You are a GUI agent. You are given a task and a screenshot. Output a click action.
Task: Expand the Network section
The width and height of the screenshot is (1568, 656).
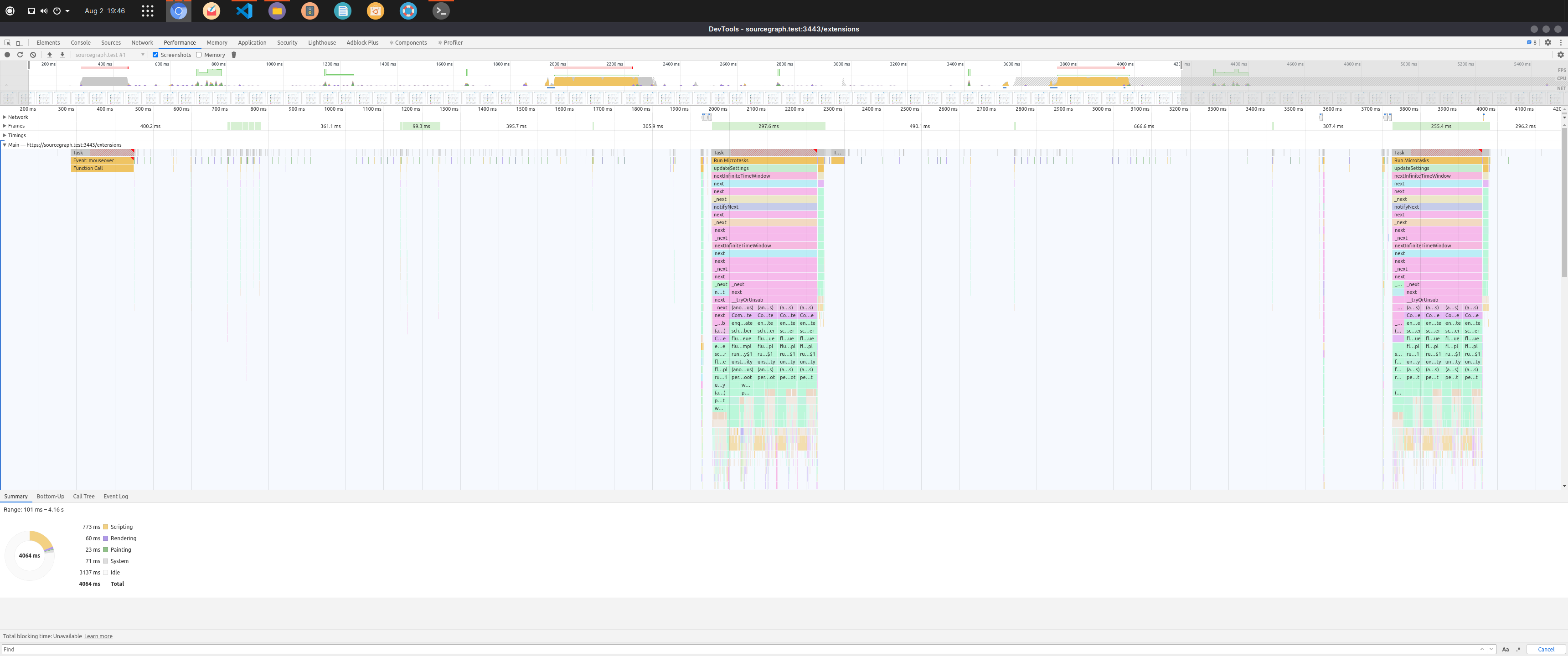(4, 117)
